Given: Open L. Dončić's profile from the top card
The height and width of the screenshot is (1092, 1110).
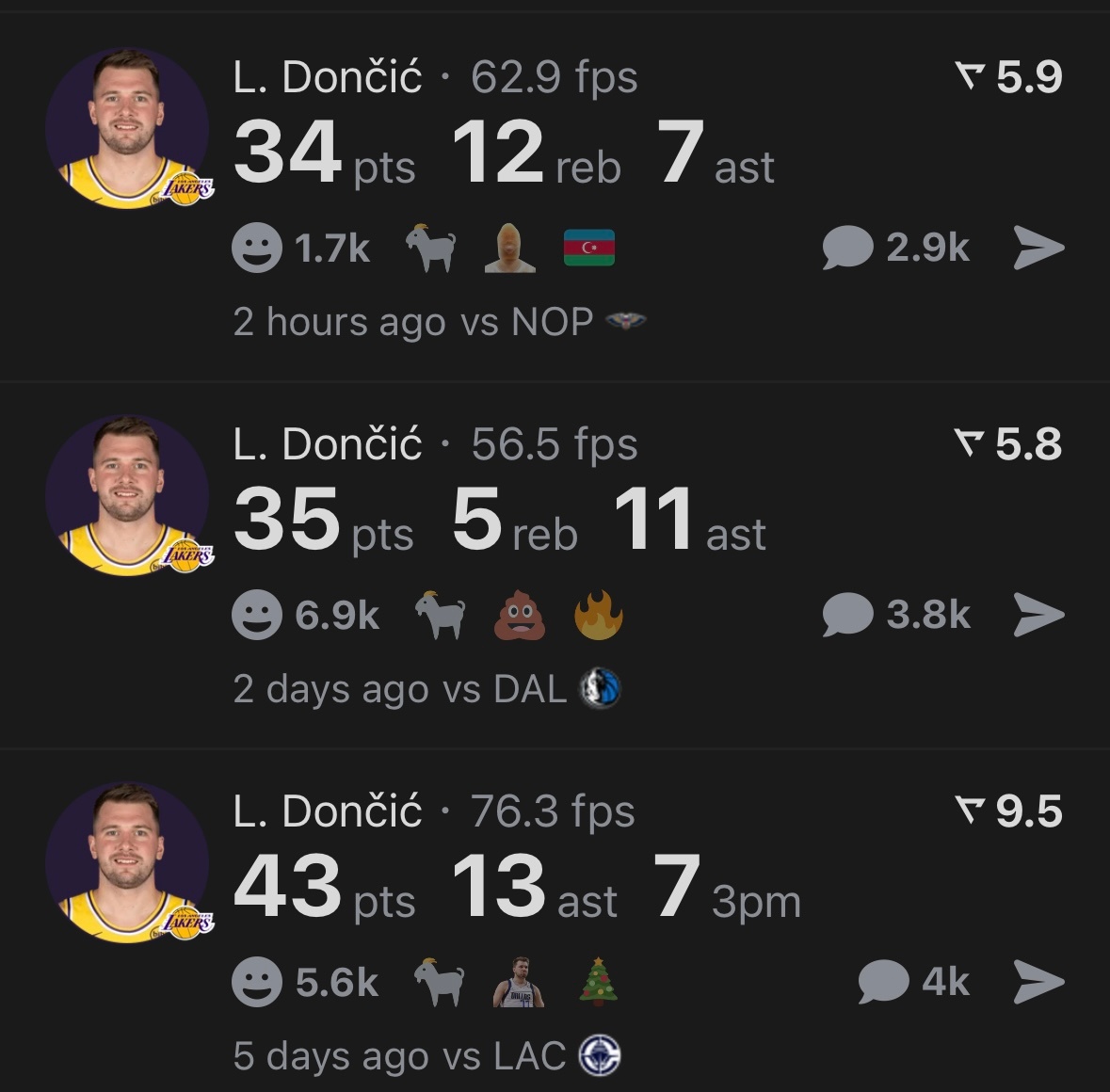Looking at the screenshot, I should pos(329,78).
